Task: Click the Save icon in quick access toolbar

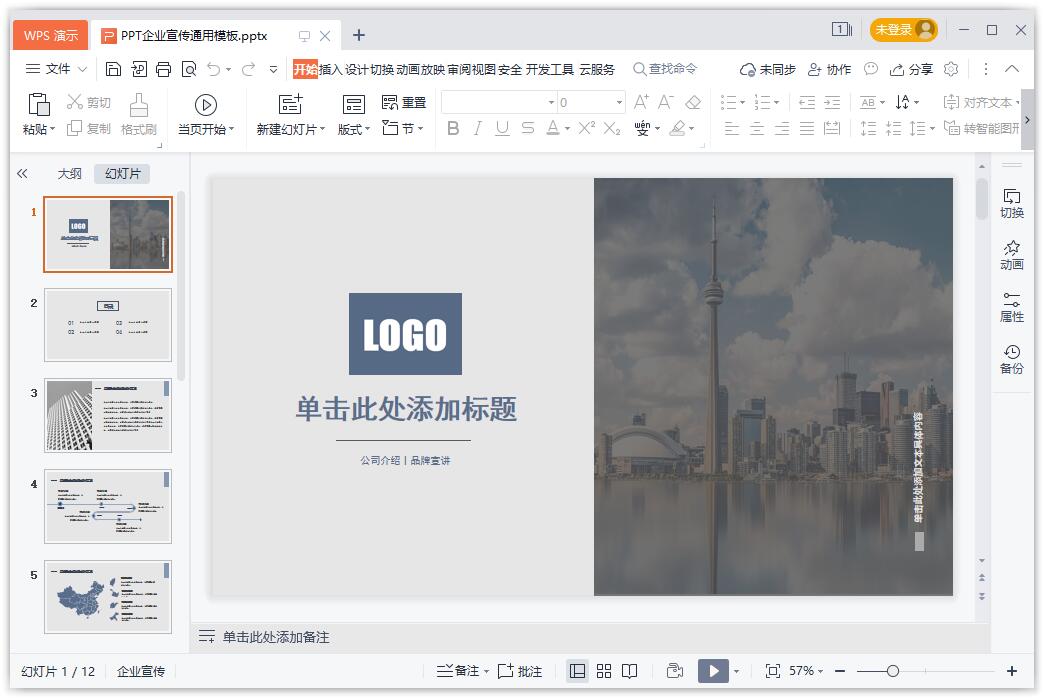Action: 113,69
